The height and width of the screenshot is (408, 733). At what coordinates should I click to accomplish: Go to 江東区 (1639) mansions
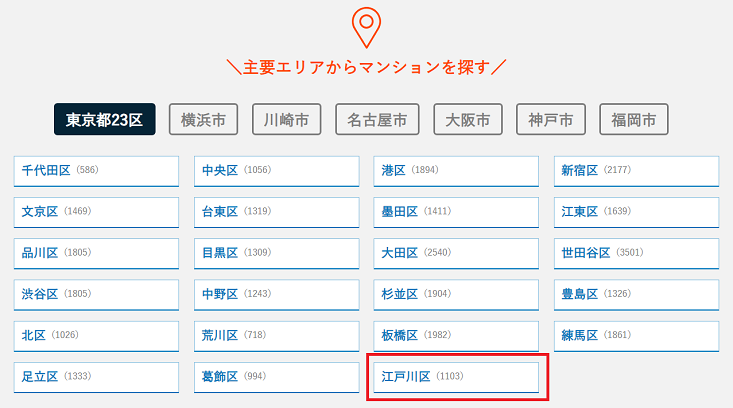point(637,212)
